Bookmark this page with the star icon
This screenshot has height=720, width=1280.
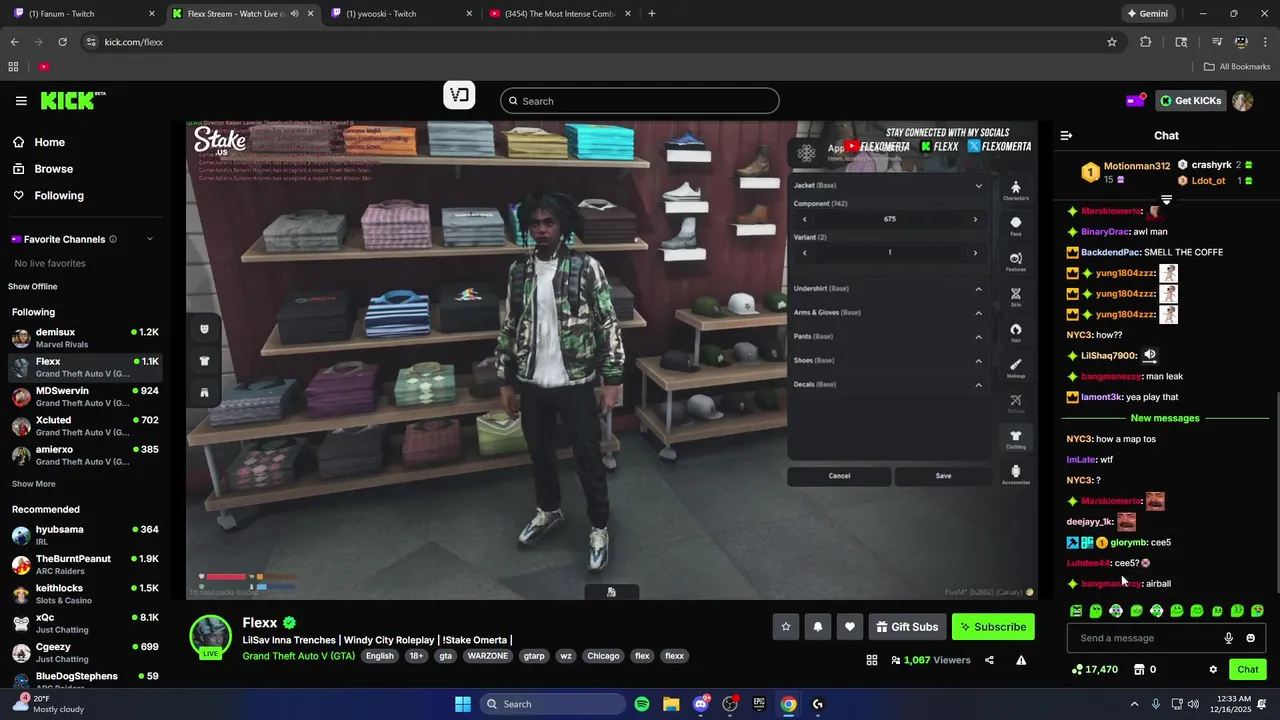tap(1112, 42)
